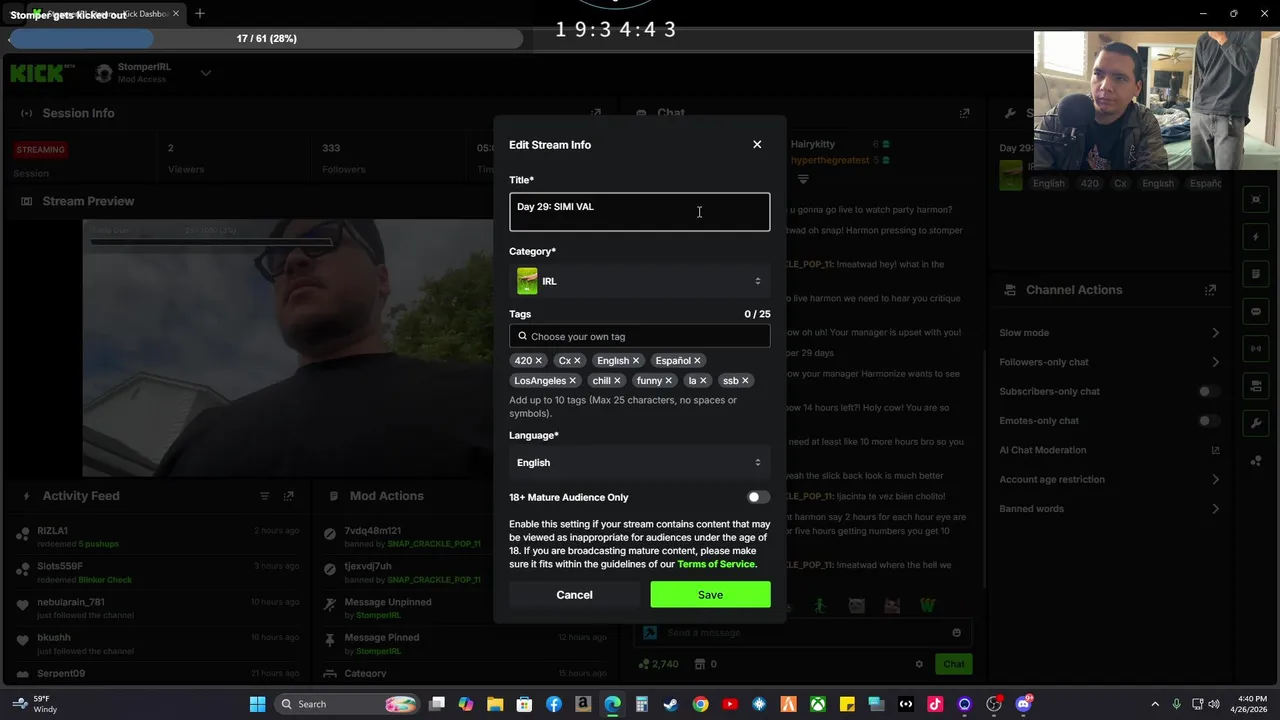Open emoji picker in message box
Viewport: 1280px width, 720px height.
[x=957, y=632]
